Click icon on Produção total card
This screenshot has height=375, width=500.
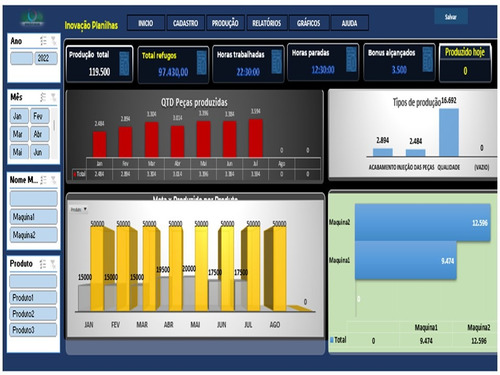124,63
